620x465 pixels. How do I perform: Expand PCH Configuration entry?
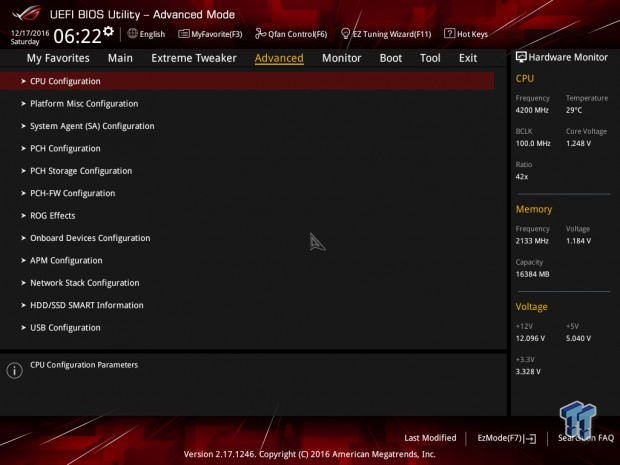(x=65, y=149)
